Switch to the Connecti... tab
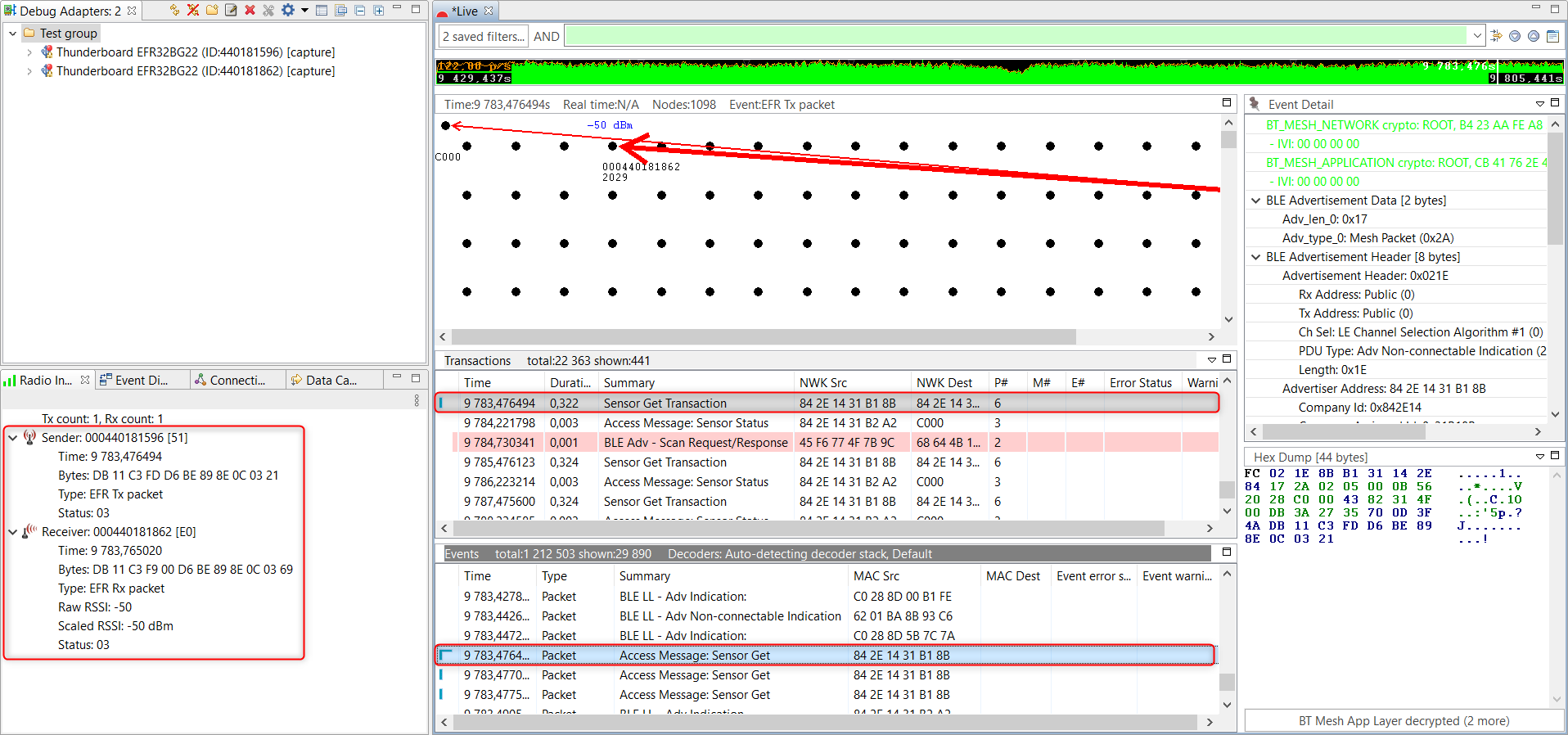Screen dimensions: 1568x735 [237, 380]
